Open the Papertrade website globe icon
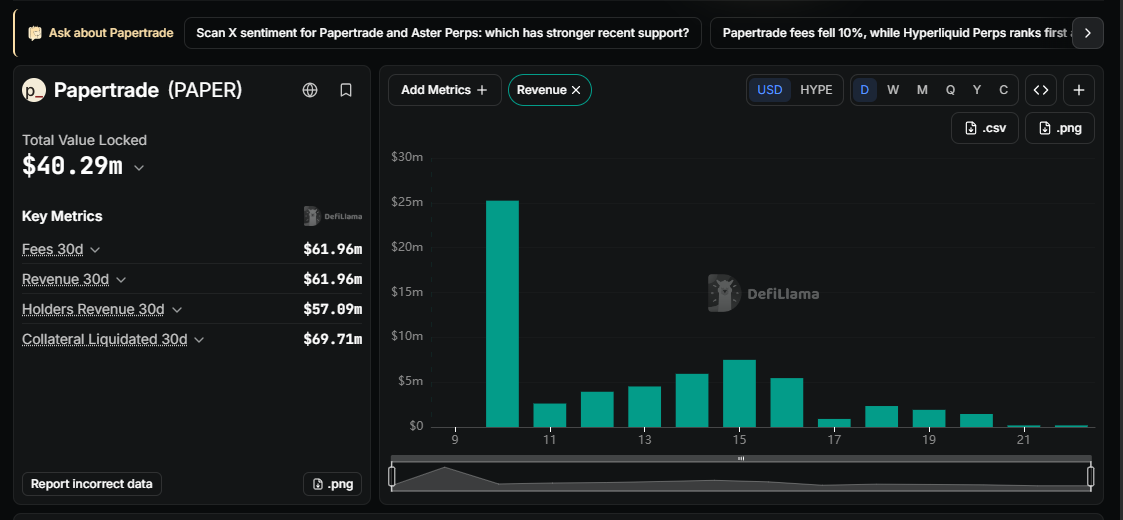The height and width of the screenshot is (520, 1123). [x=310, y=90]
